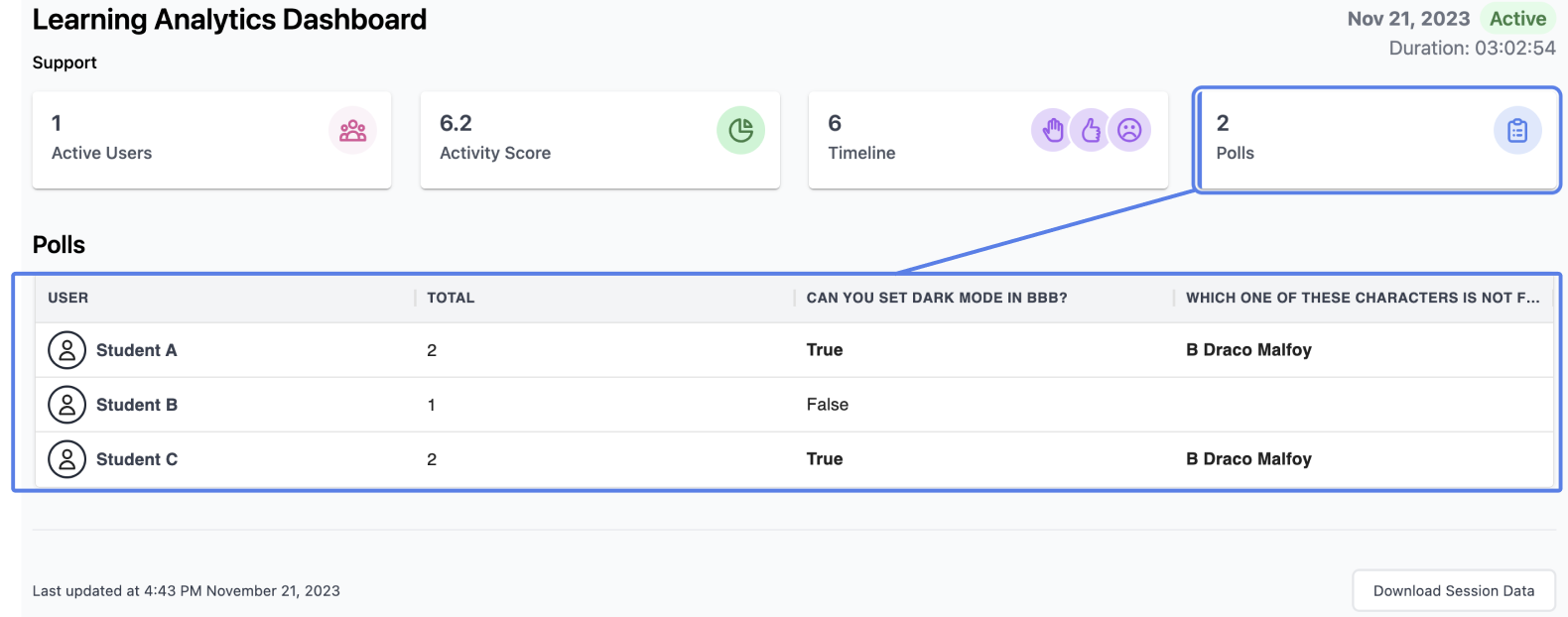
Task: Open the Active Users card
Action: [x=211, y=140]
